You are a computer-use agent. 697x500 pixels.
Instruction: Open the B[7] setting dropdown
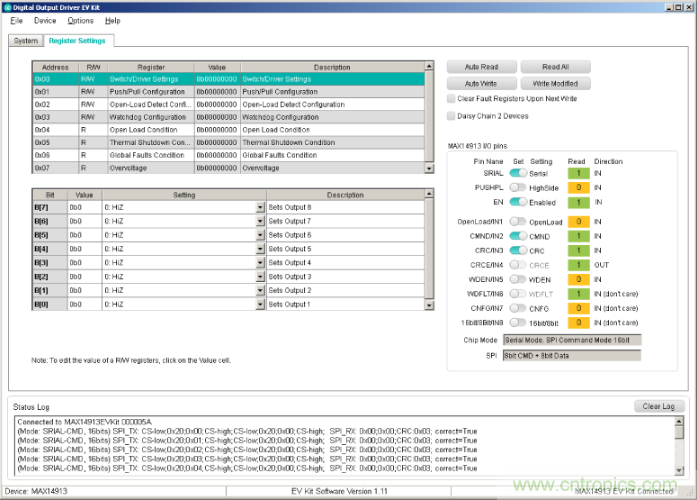[260, 207]
